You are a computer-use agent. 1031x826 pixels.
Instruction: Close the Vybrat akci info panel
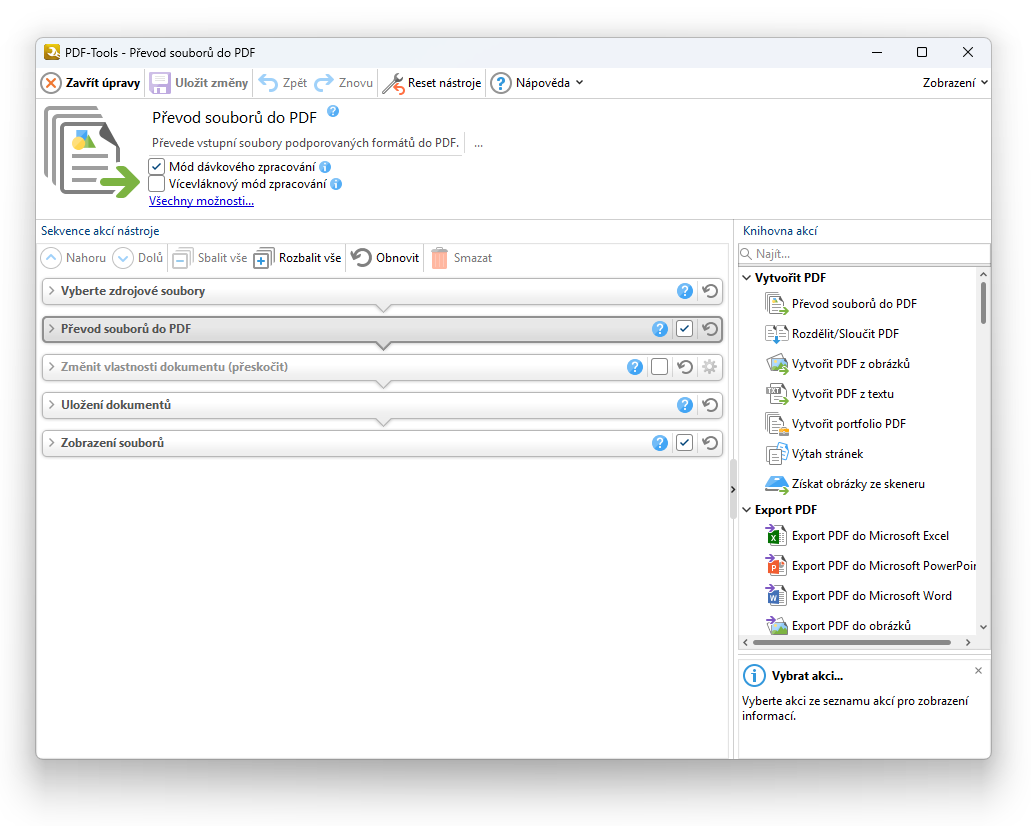click(x=978, y=671)
